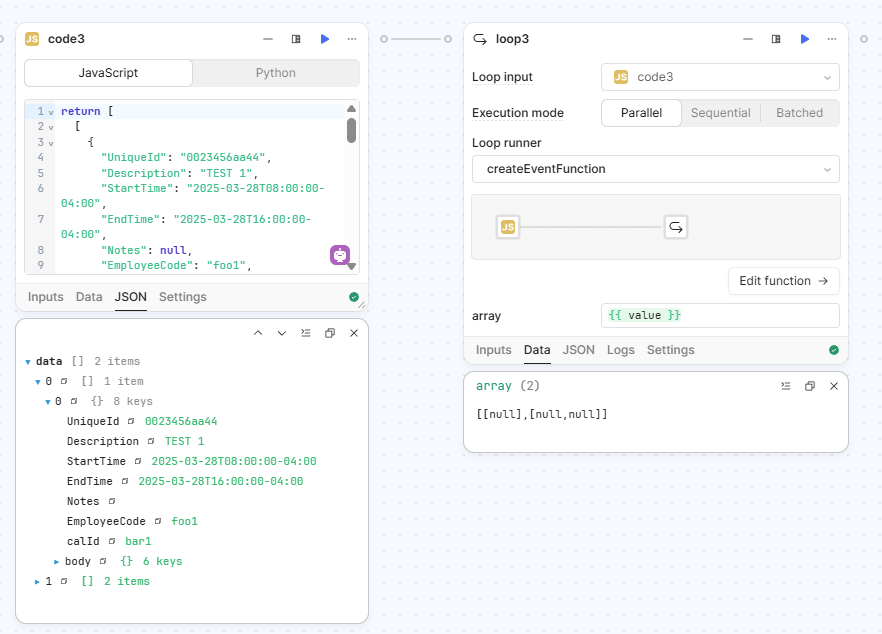
Task: Click the array value input field
Action: pyautogui.click(x=720, y=316)
